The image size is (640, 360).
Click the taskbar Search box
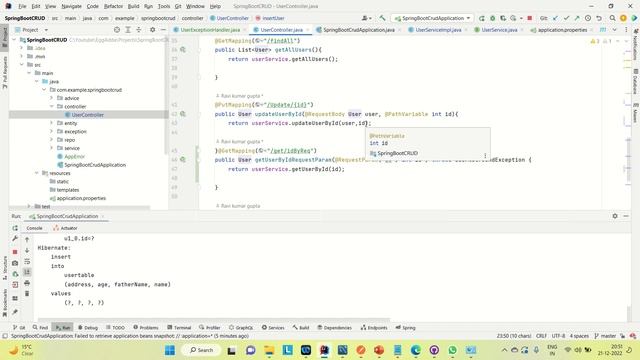pos(201,350)
